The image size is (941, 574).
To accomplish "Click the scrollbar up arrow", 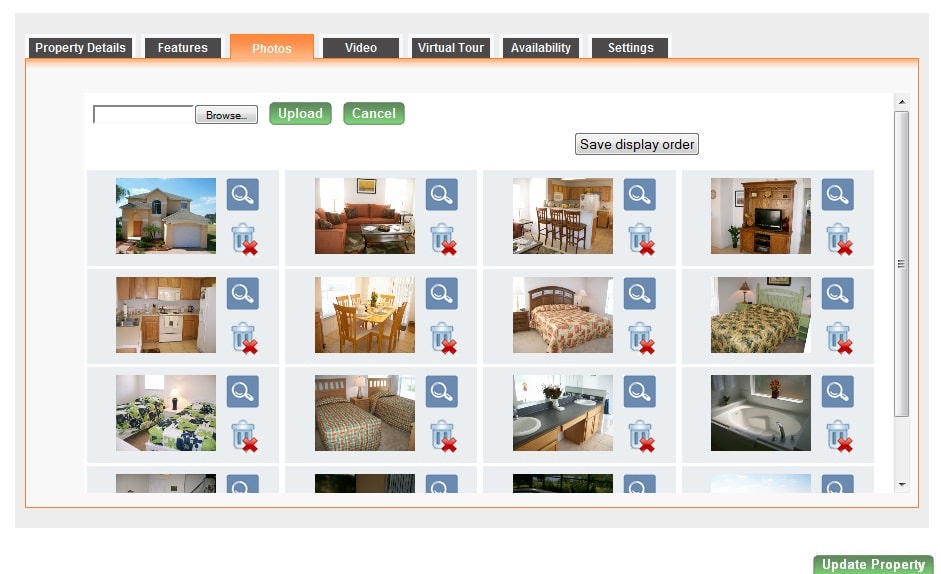I will pyautogui.click(x=902, y=102).
